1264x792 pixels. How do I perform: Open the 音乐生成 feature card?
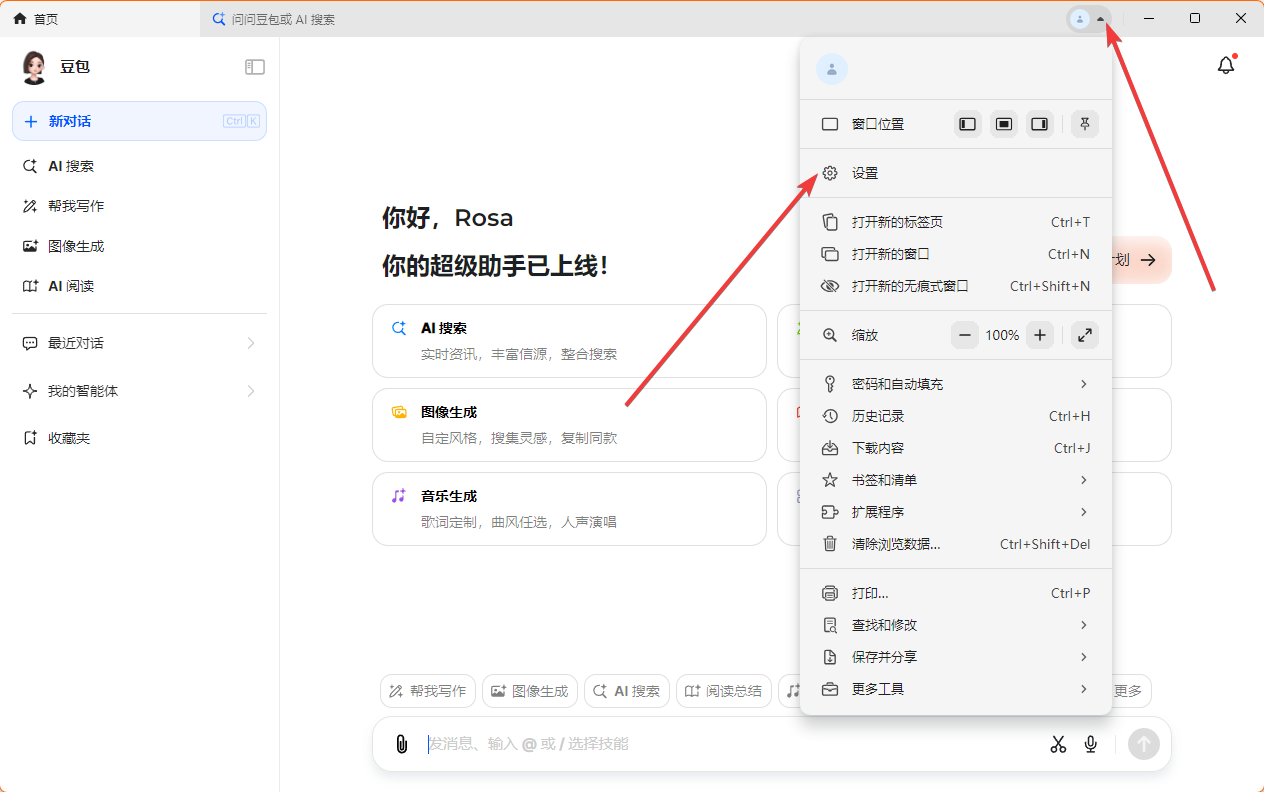(x=569, y=509)
